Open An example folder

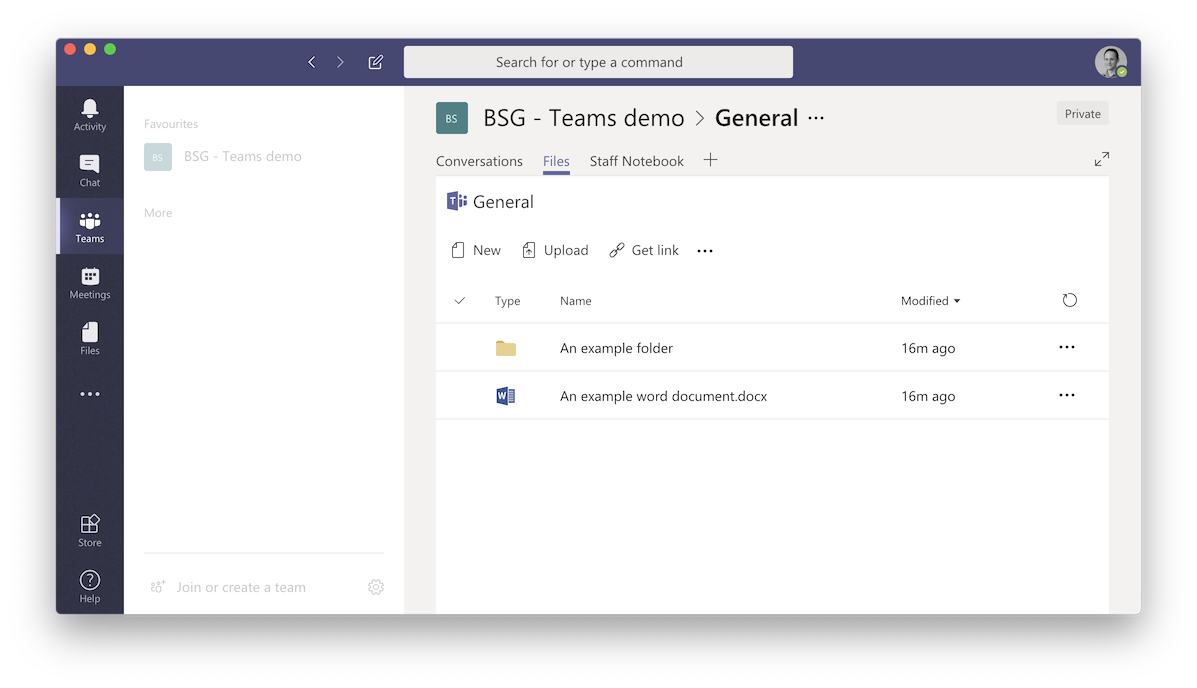point(616,348)
